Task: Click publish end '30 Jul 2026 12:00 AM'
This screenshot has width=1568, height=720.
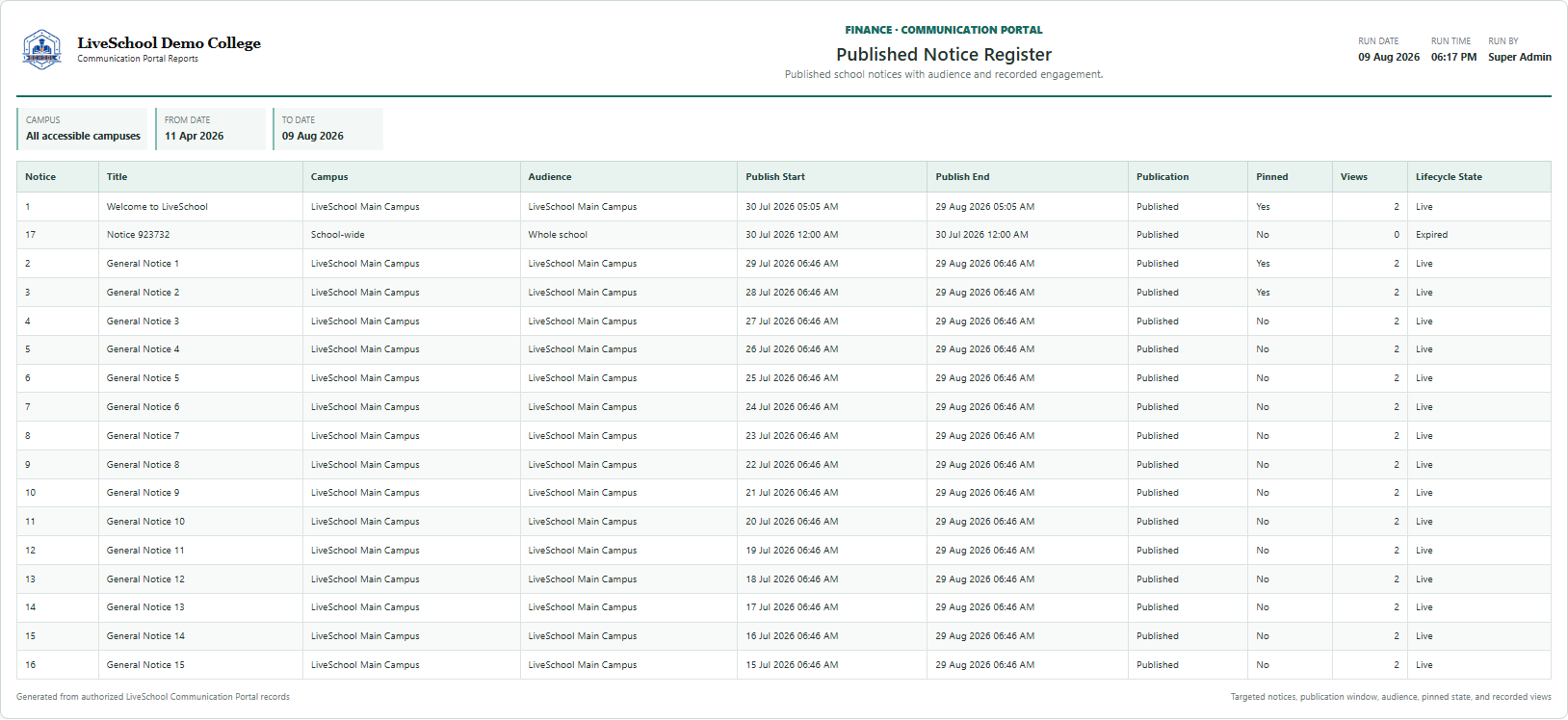Action: (x=981, y=235)
